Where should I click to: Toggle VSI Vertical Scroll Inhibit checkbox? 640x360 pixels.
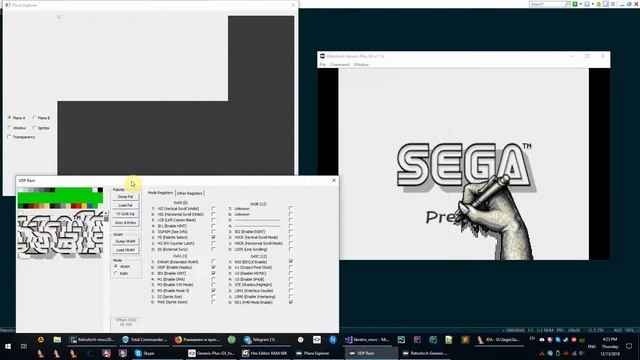click(x=213, y=209)
